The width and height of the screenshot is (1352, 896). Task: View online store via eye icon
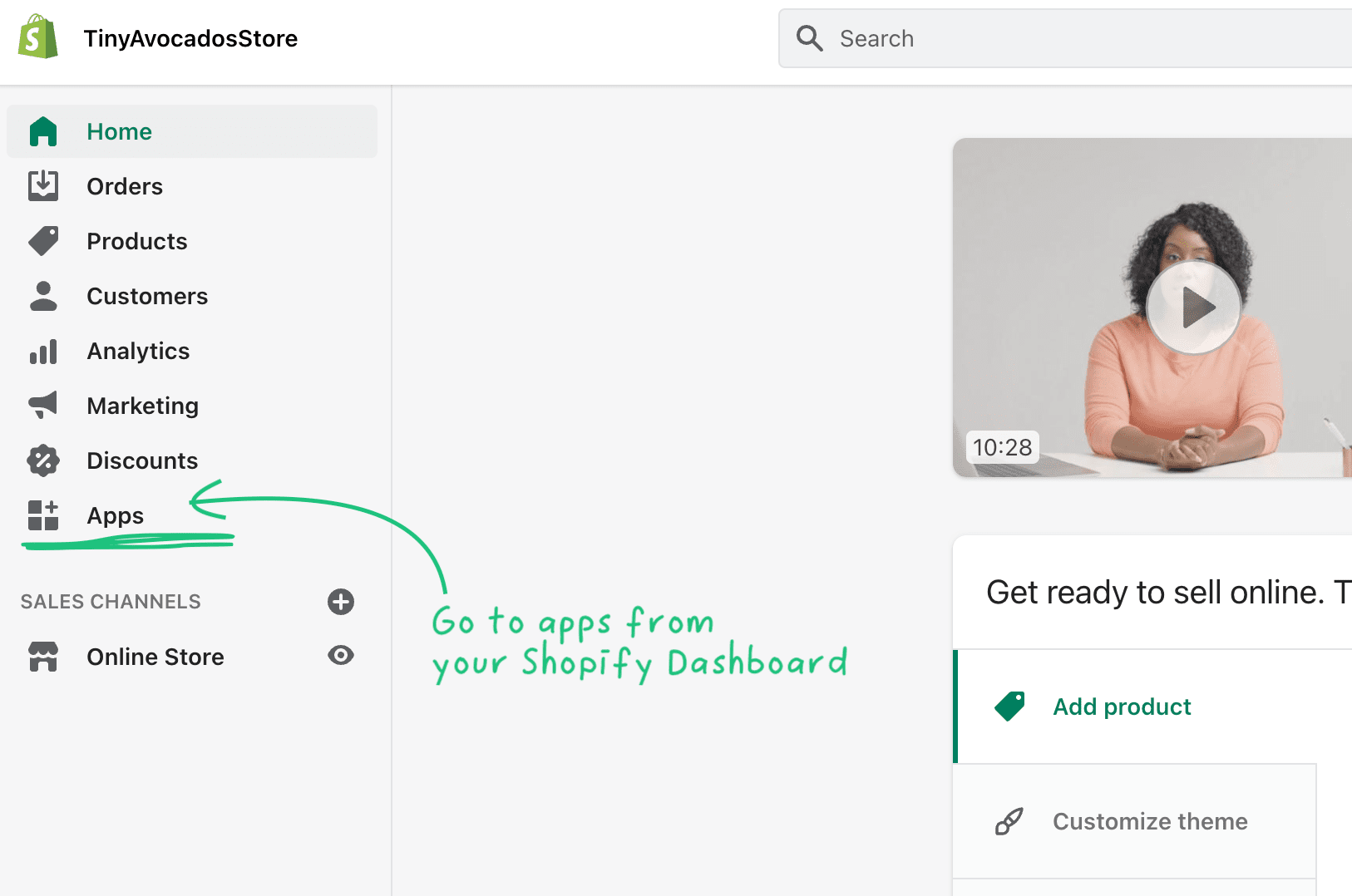point(341,656)
